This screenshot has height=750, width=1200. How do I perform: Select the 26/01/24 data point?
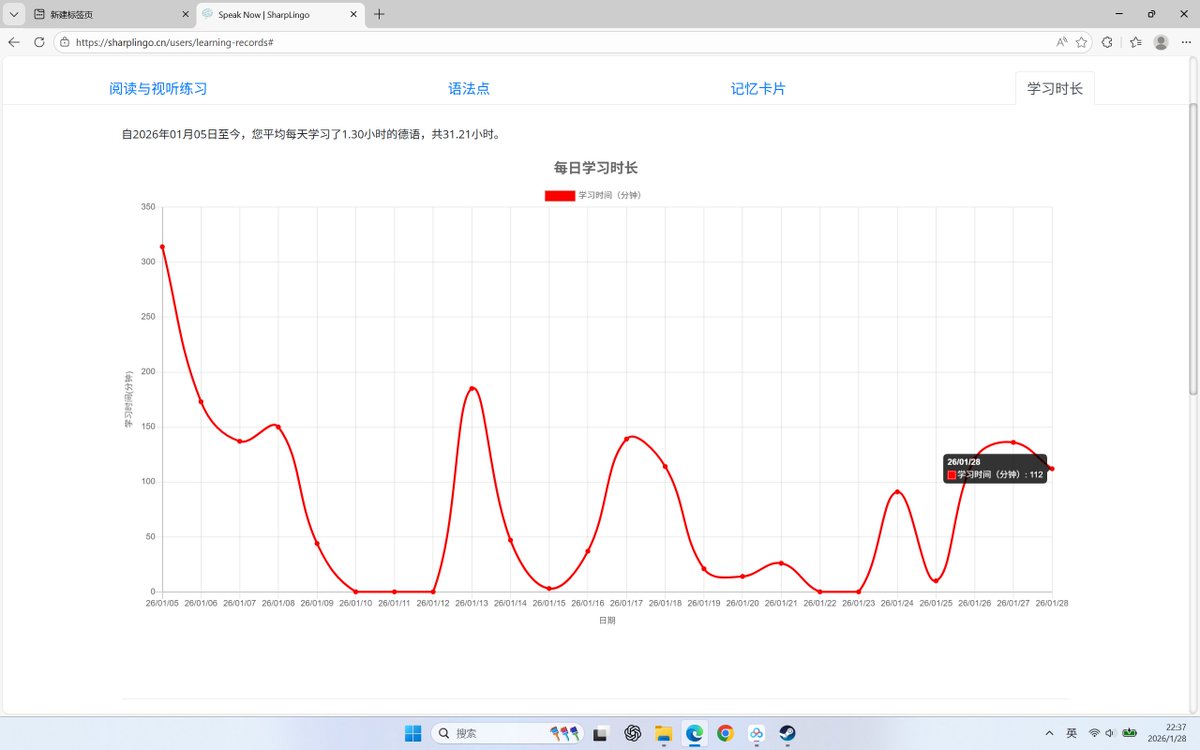[x=897, y=492]
